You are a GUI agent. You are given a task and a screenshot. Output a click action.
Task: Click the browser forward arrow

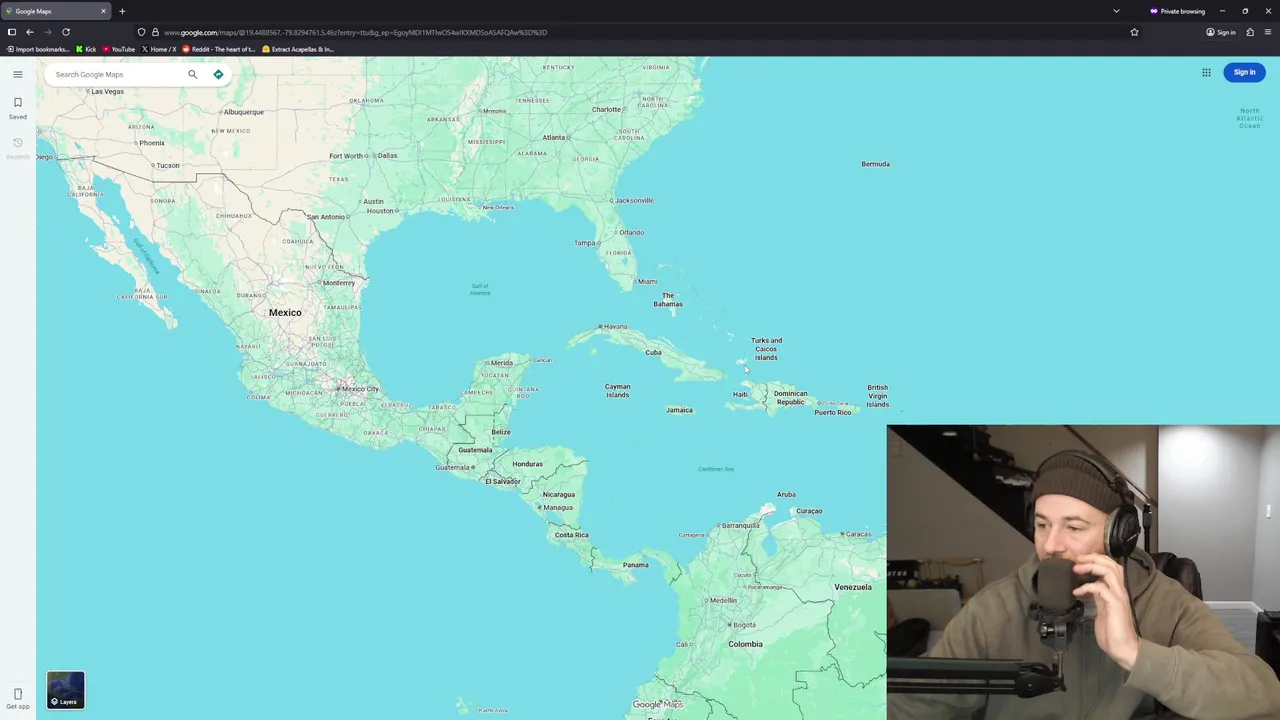[47, 32]
